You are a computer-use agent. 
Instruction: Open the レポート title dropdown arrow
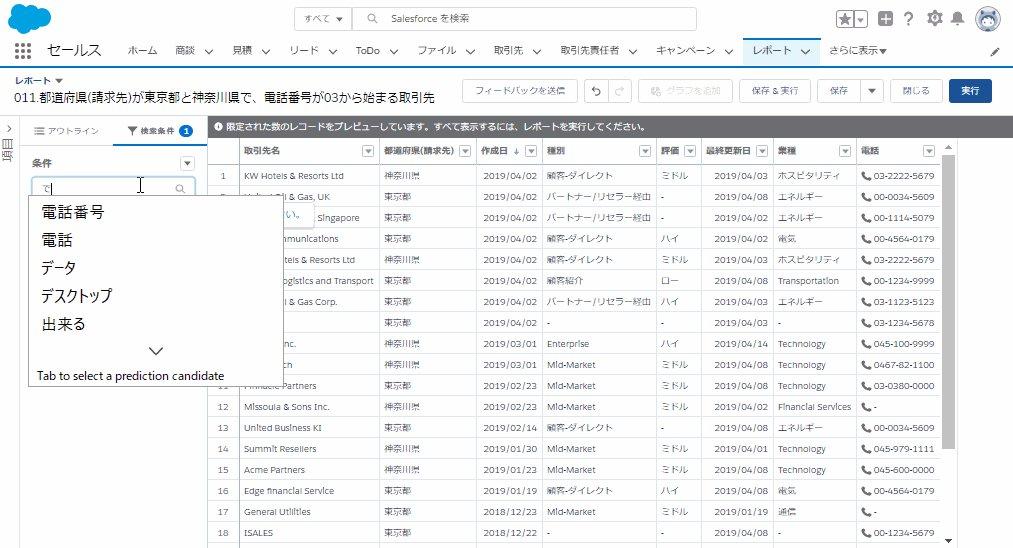pyautogui.click(x=59, y=81)
